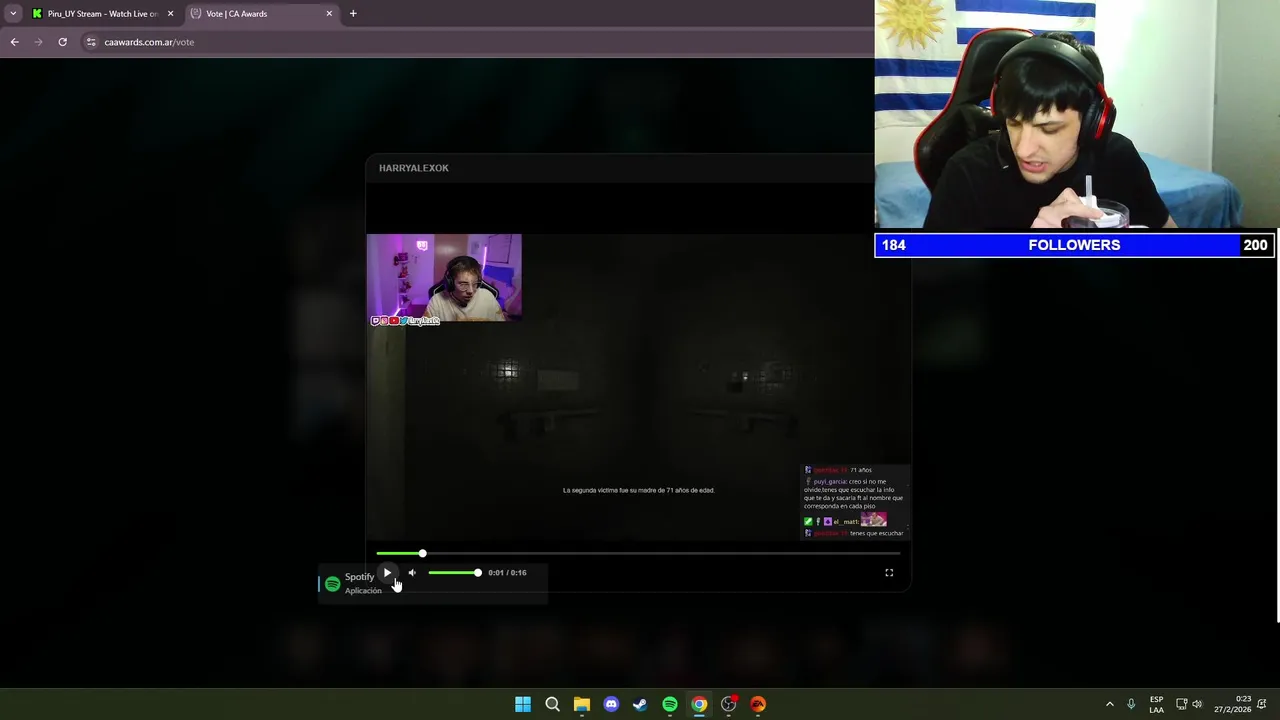Switch to Chrome in the taskbar
This screenshot has height=720, width=1280.
pos(699,704)
